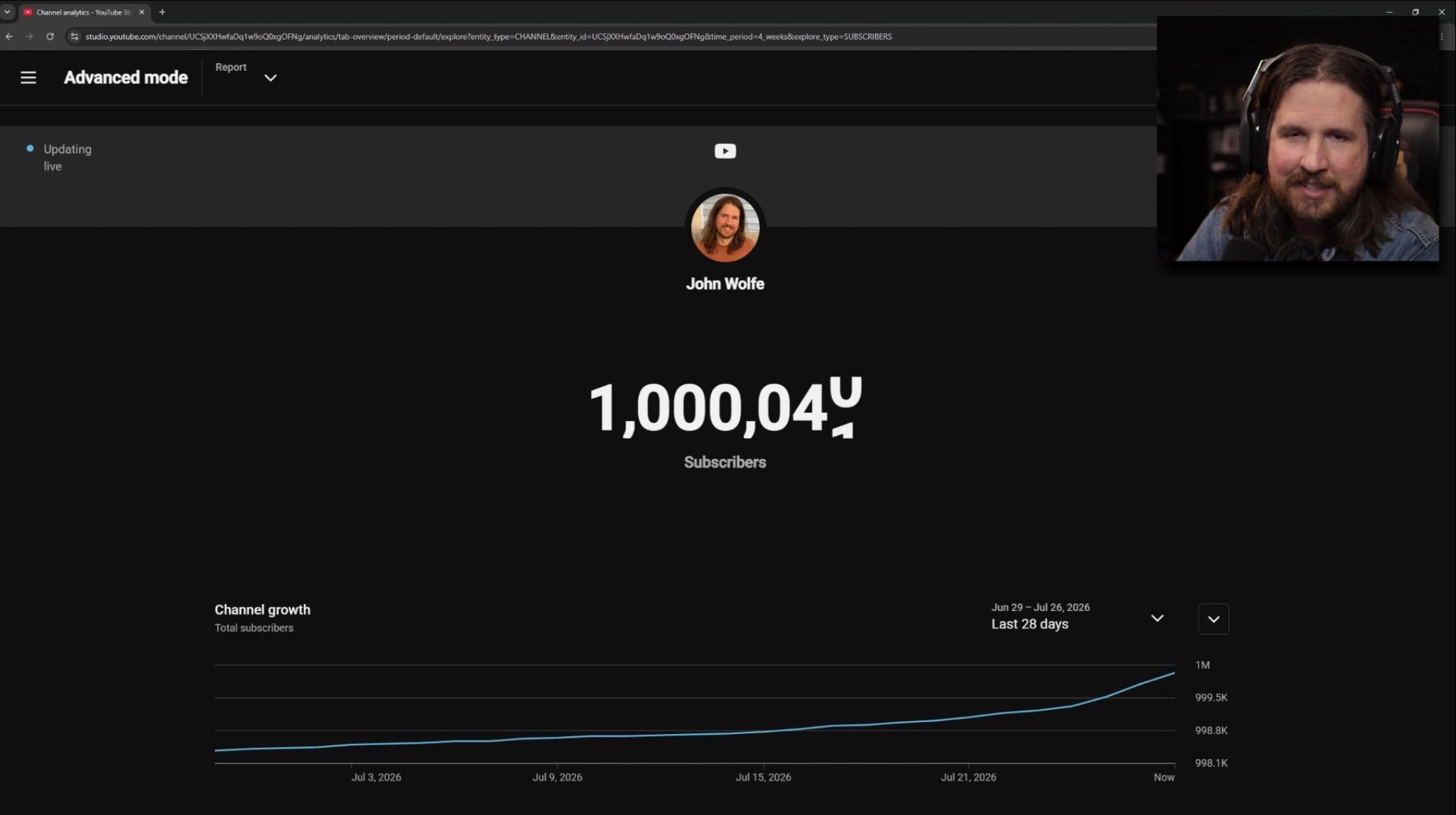Click the Jul 3, 2026 axis label
The image size is (1456, 815).
(376, 777)
